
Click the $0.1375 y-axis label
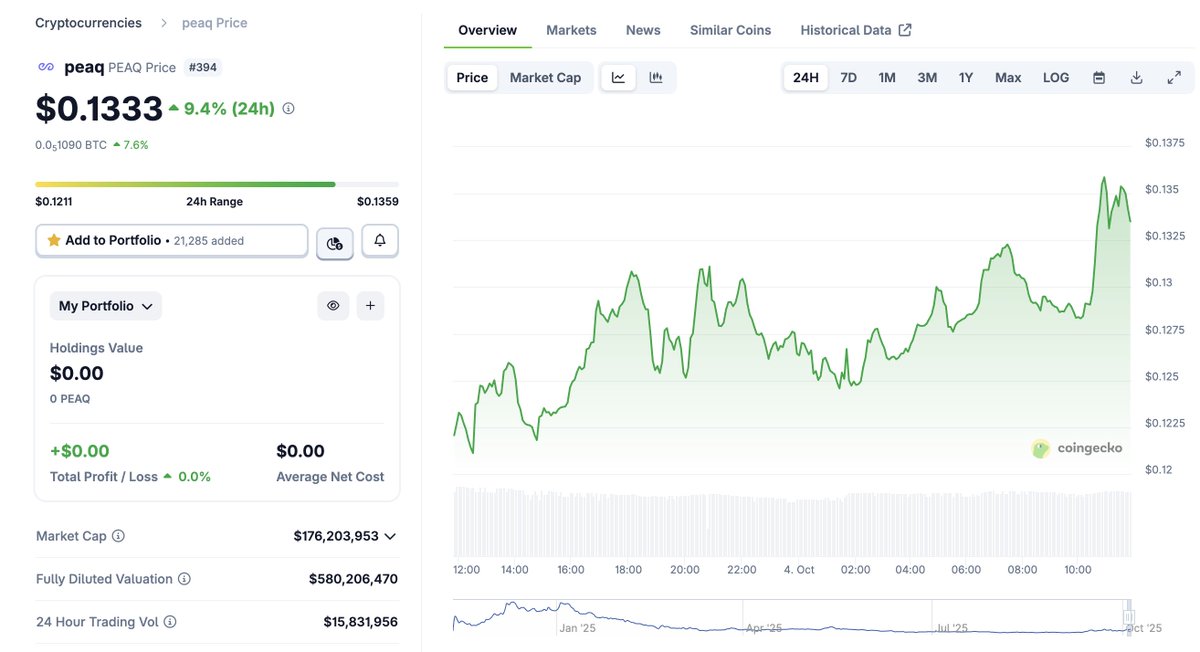[x=1164, y=143]
